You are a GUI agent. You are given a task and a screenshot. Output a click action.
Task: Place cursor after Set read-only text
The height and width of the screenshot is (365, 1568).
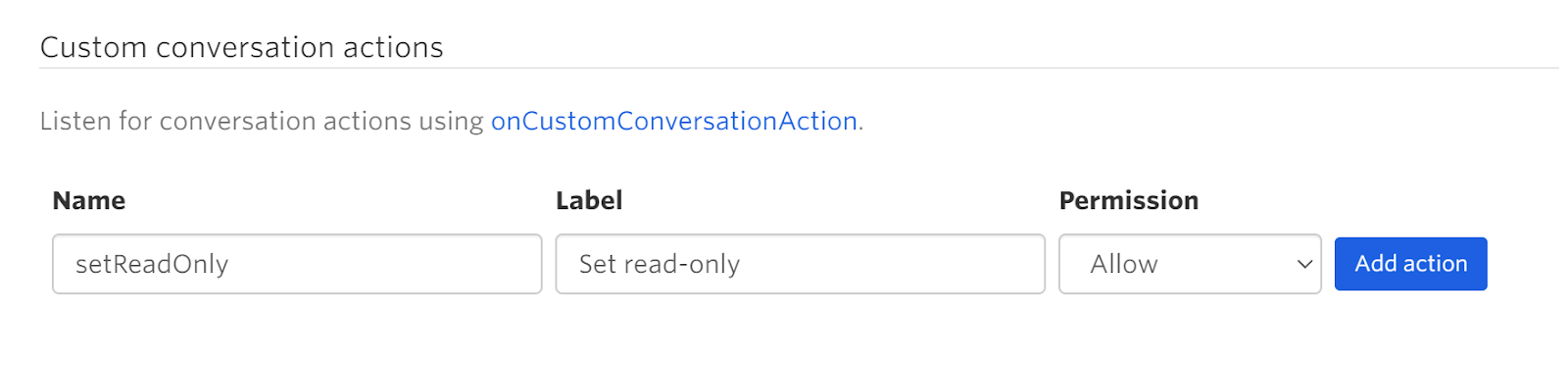tap(742, 265)
